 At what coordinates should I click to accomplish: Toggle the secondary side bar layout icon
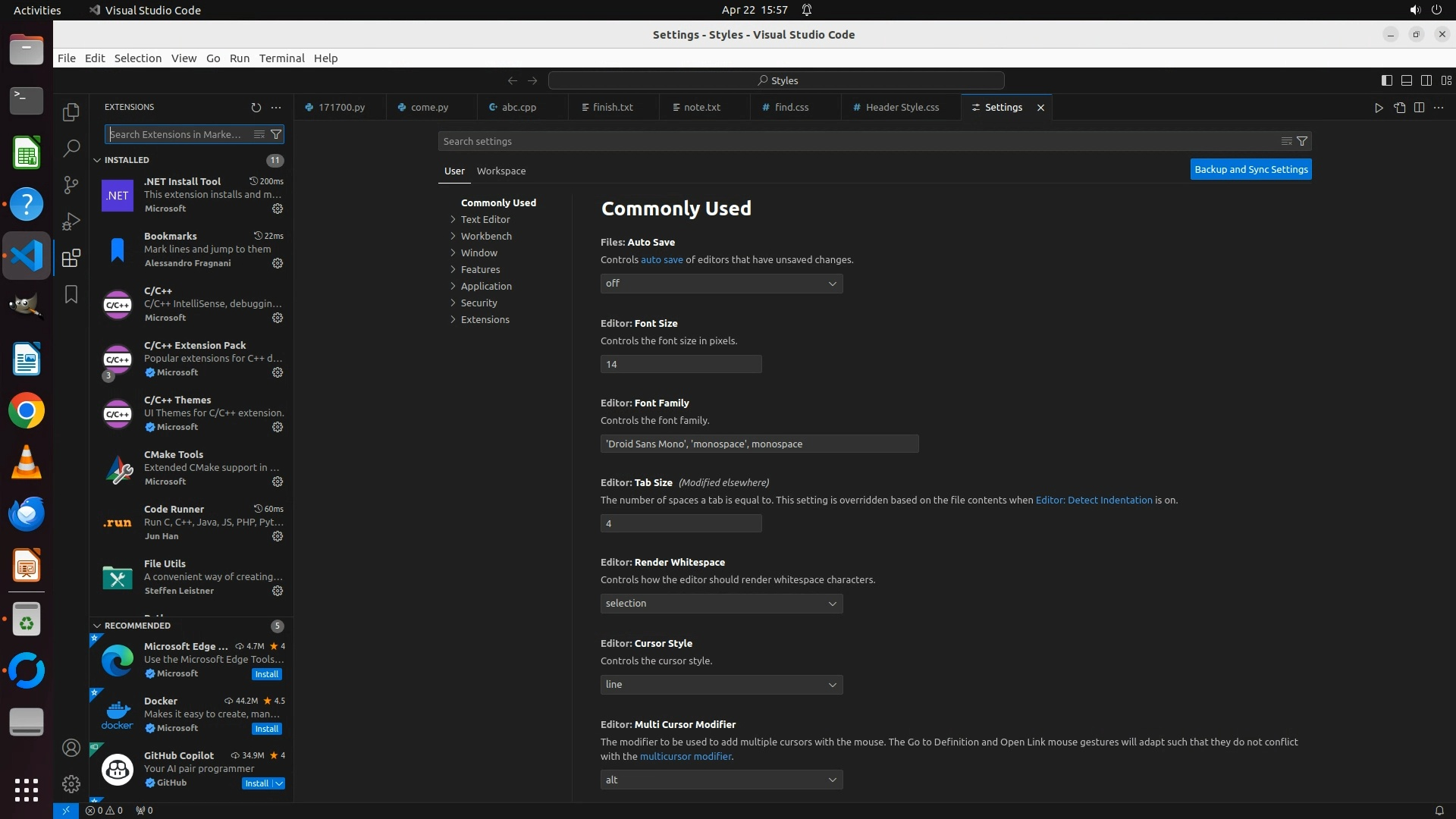[1426, 80]
